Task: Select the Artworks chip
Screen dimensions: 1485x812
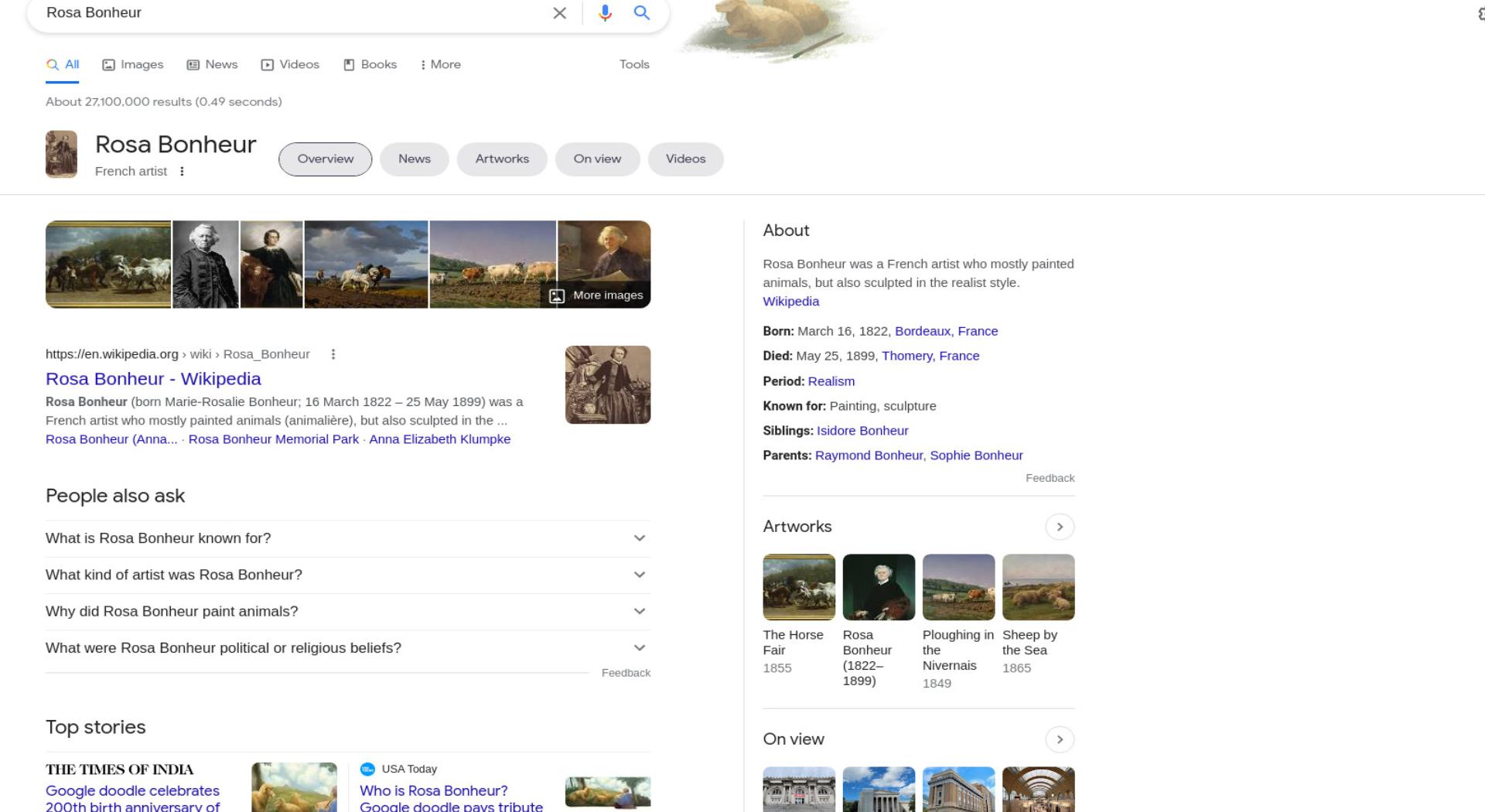Action: tap(502, 159)
